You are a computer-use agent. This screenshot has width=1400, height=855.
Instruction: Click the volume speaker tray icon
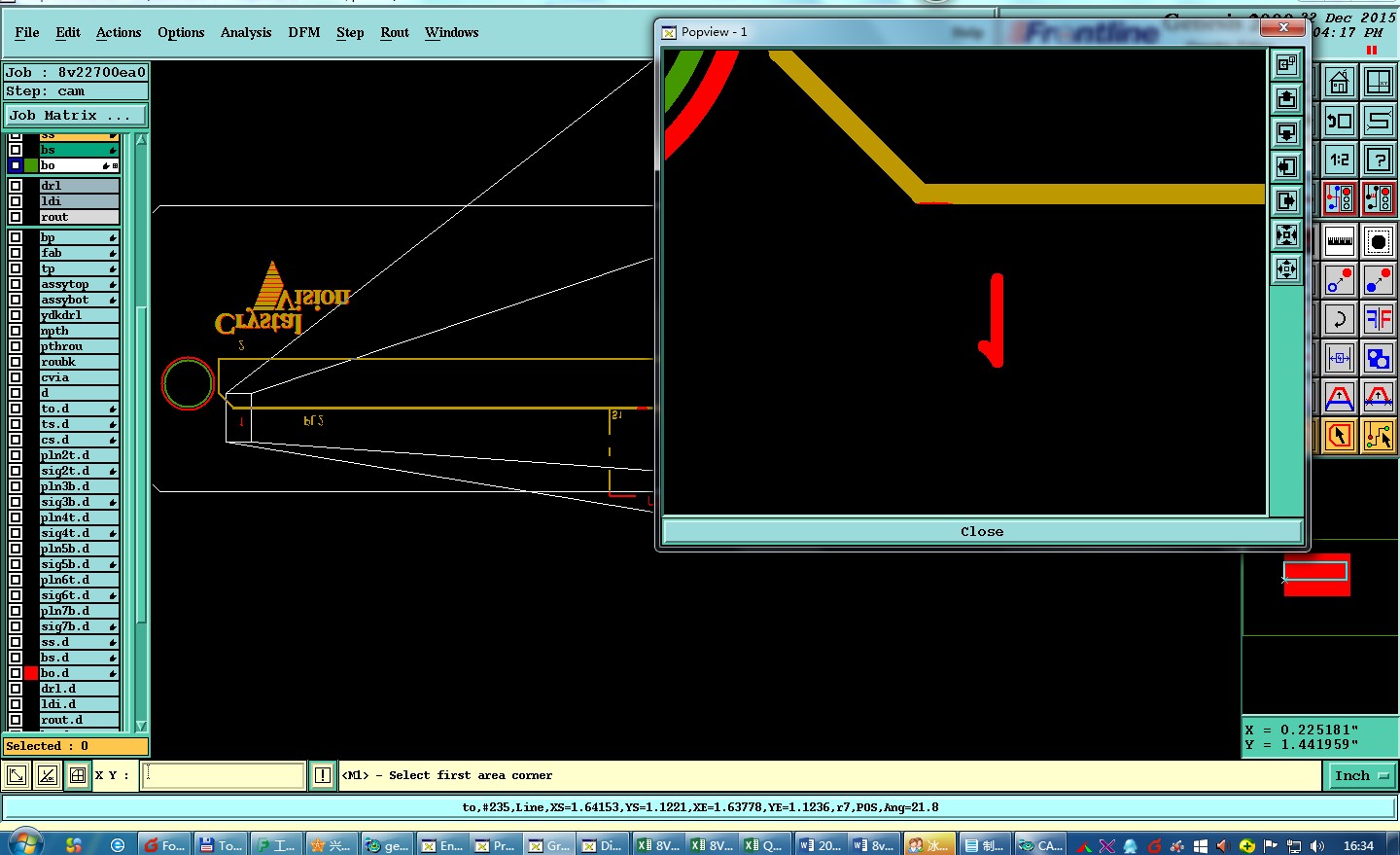tap(1317, 845)
